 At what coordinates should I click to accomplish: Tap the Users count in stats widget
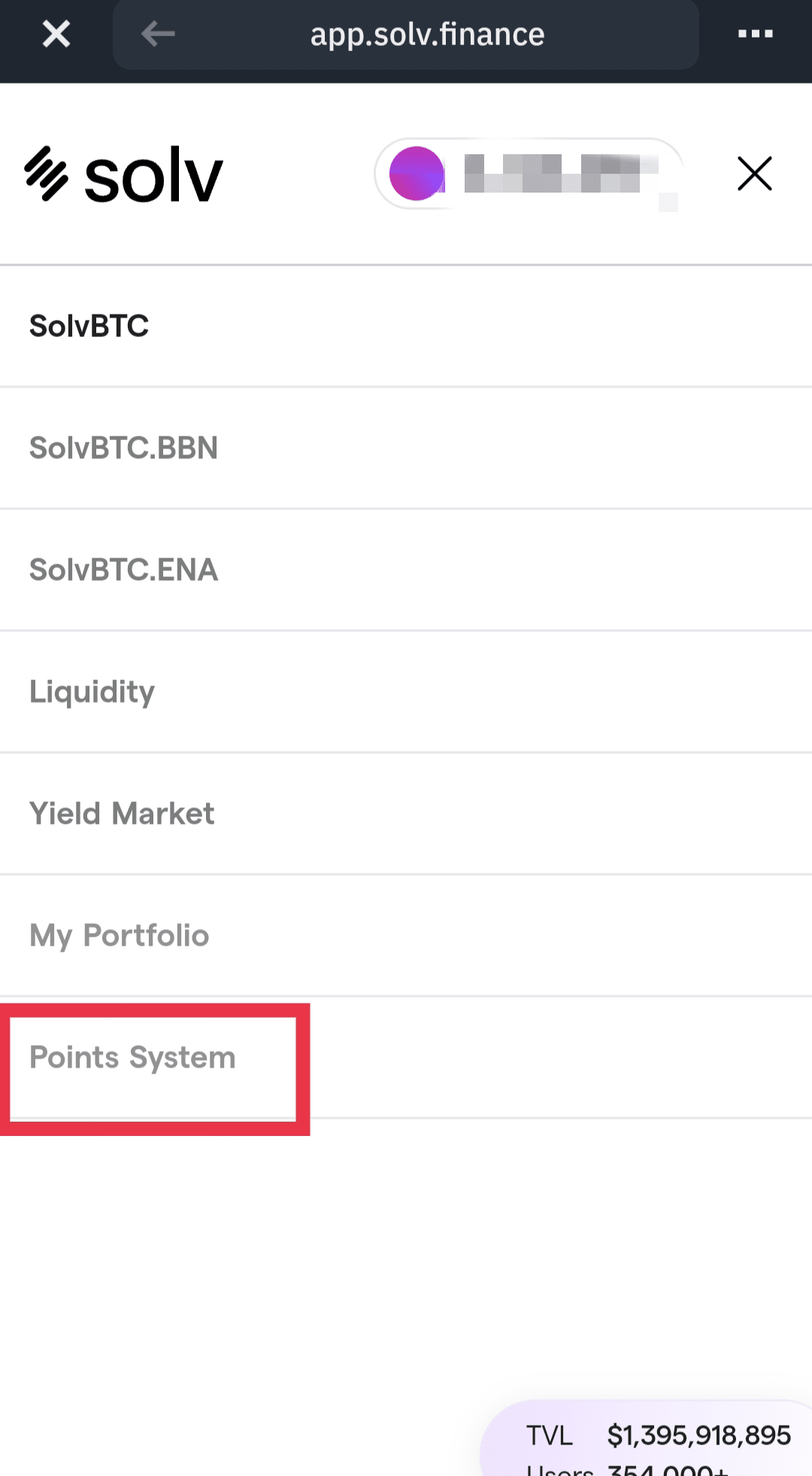coord(666,1469)
